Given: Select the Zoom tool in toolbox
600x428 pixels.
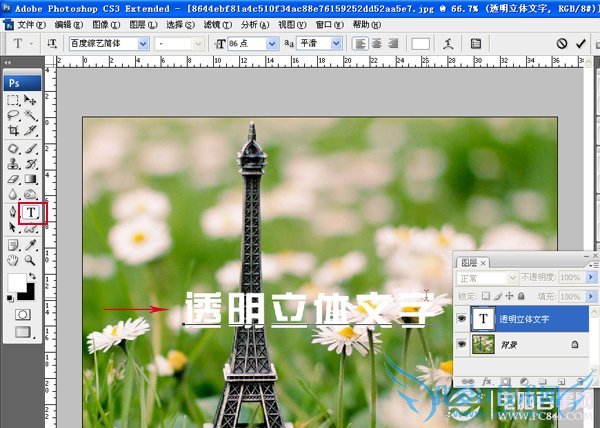Looking at the screenshot, I should pos(31,261).
